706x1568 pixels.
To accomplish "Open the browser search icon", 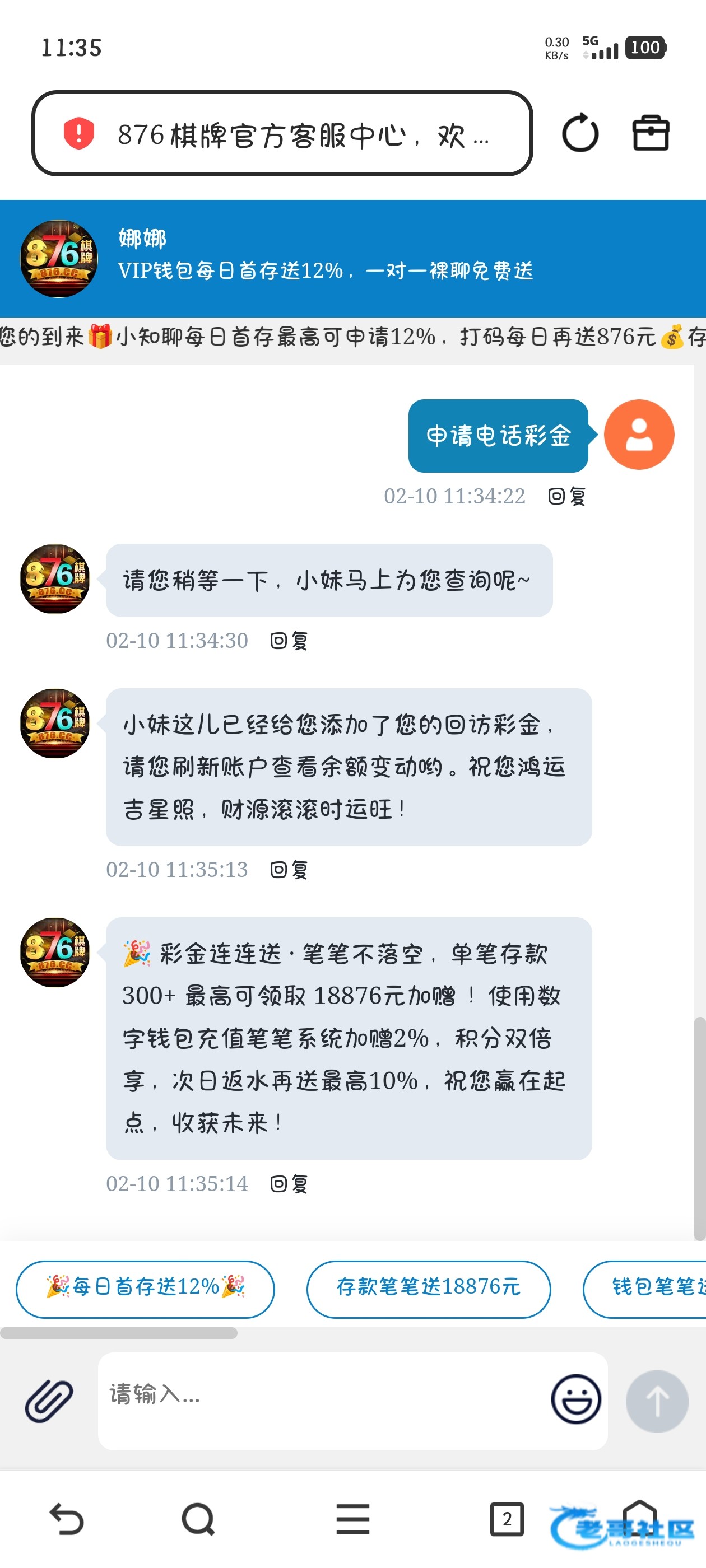I will tap(198, 1520).
